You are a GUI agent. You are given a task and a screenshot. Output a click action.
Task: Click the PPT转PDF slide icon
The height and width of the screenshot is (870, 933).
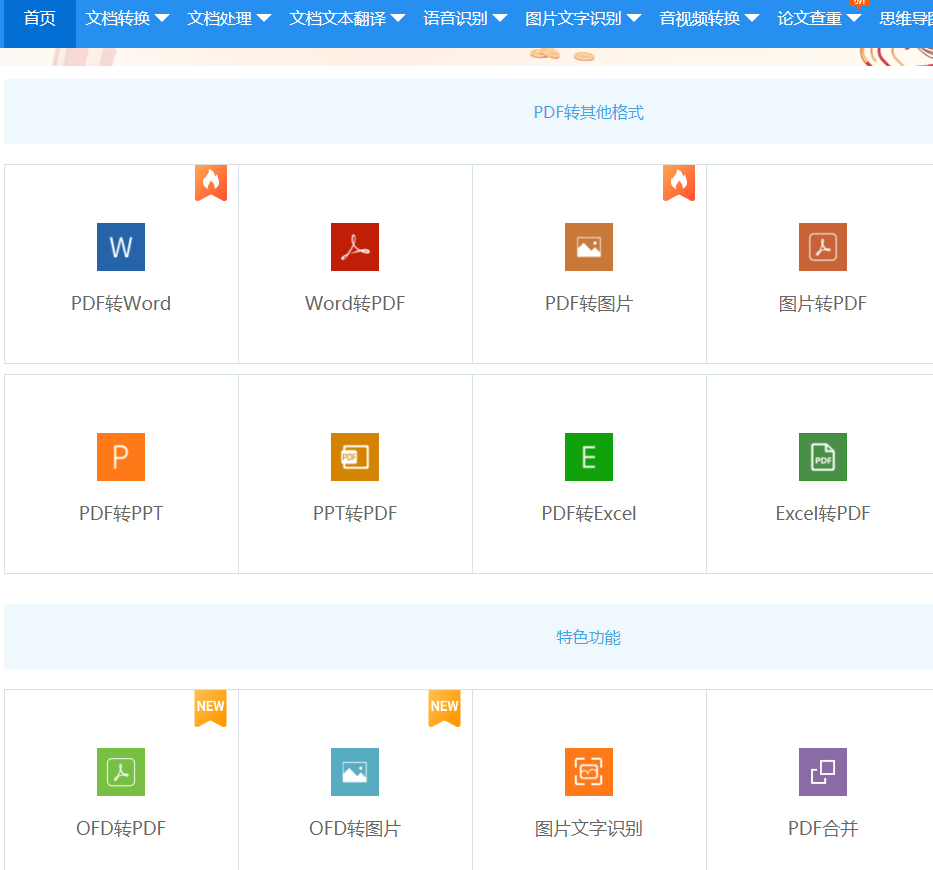tap(355, 457)
